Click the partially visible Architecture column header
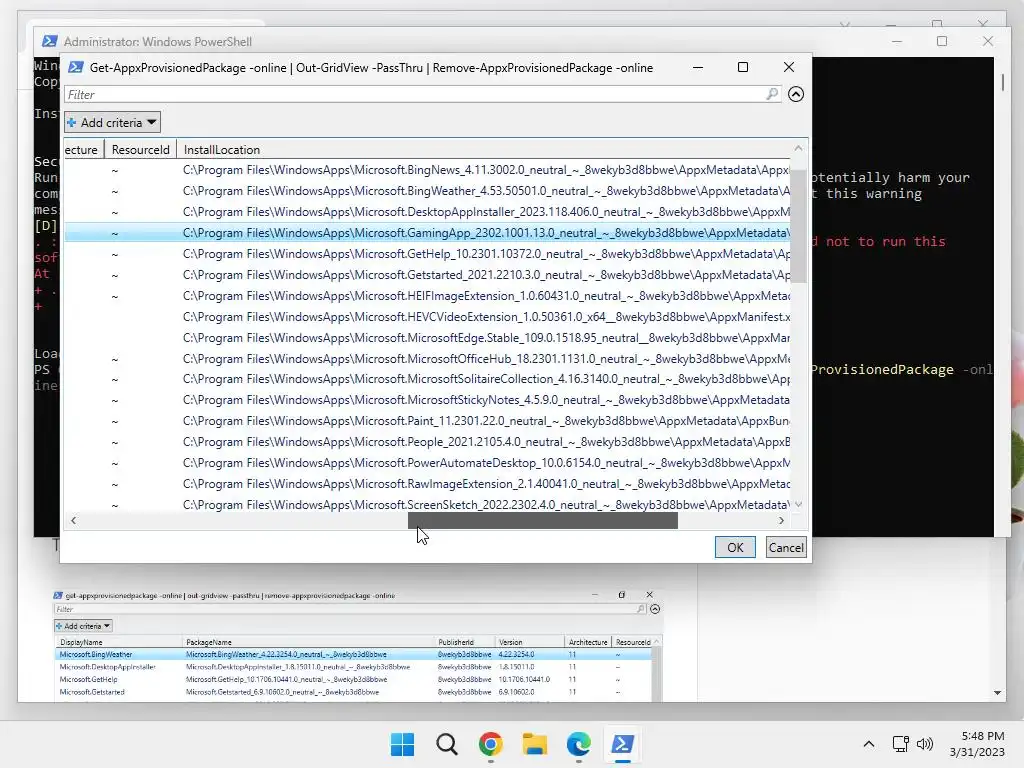This screenshot has height=768, width=1024. pos(82,150)
